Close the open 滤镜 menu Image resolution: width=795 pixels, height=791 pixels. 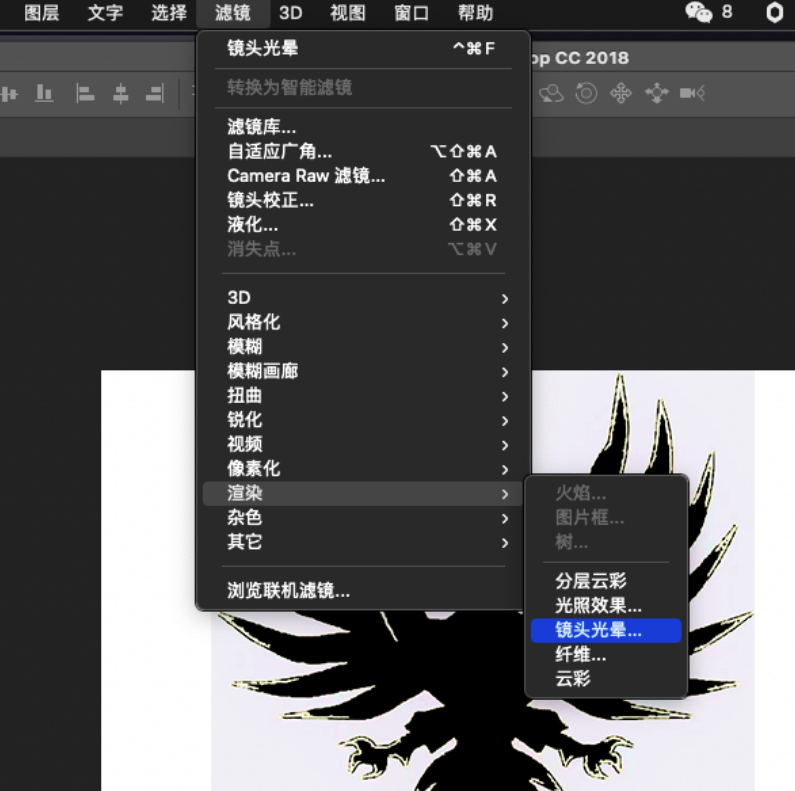tap(233, 13)
